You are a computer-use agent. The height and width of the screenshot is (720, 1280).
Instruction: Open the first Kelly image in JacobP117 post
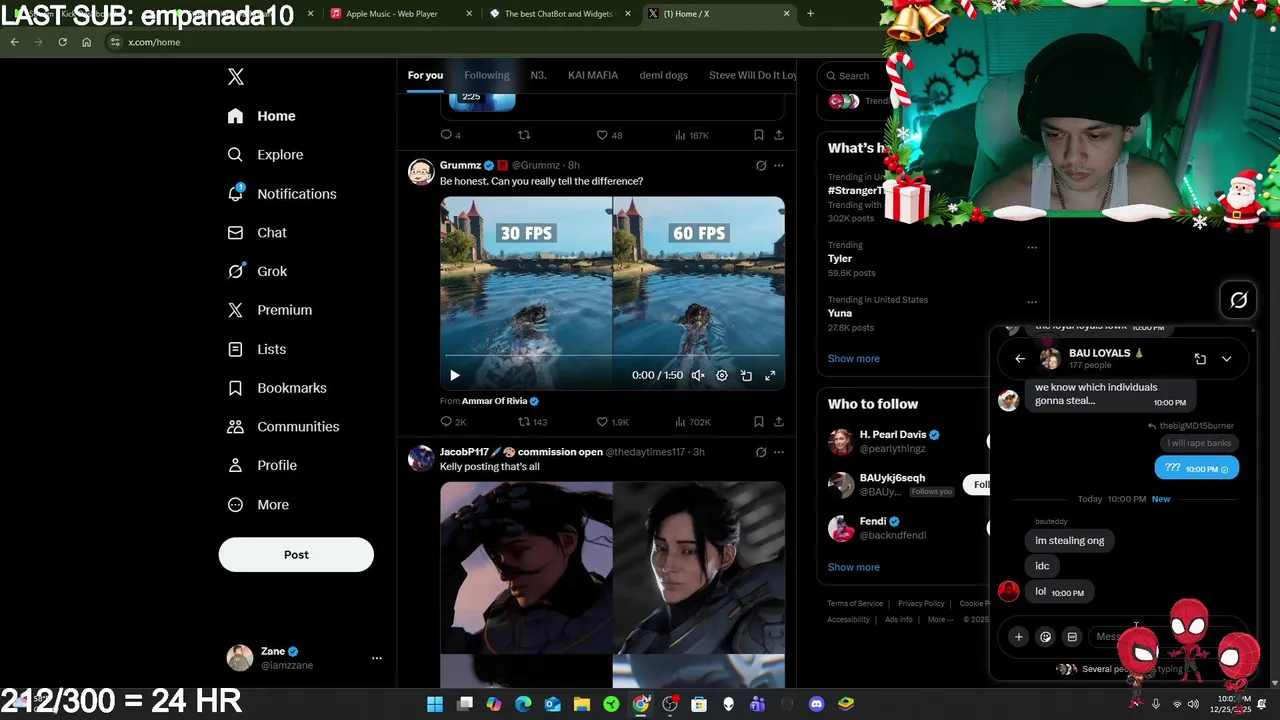point(526,567)
